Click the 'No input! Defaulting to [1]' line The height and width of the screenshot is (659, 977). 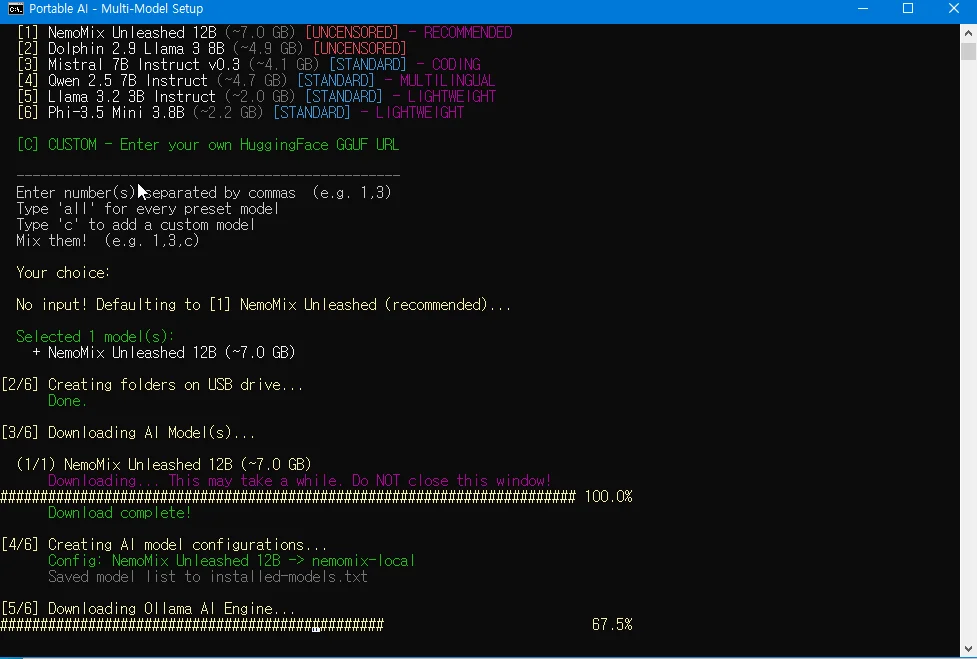[264, 305]
